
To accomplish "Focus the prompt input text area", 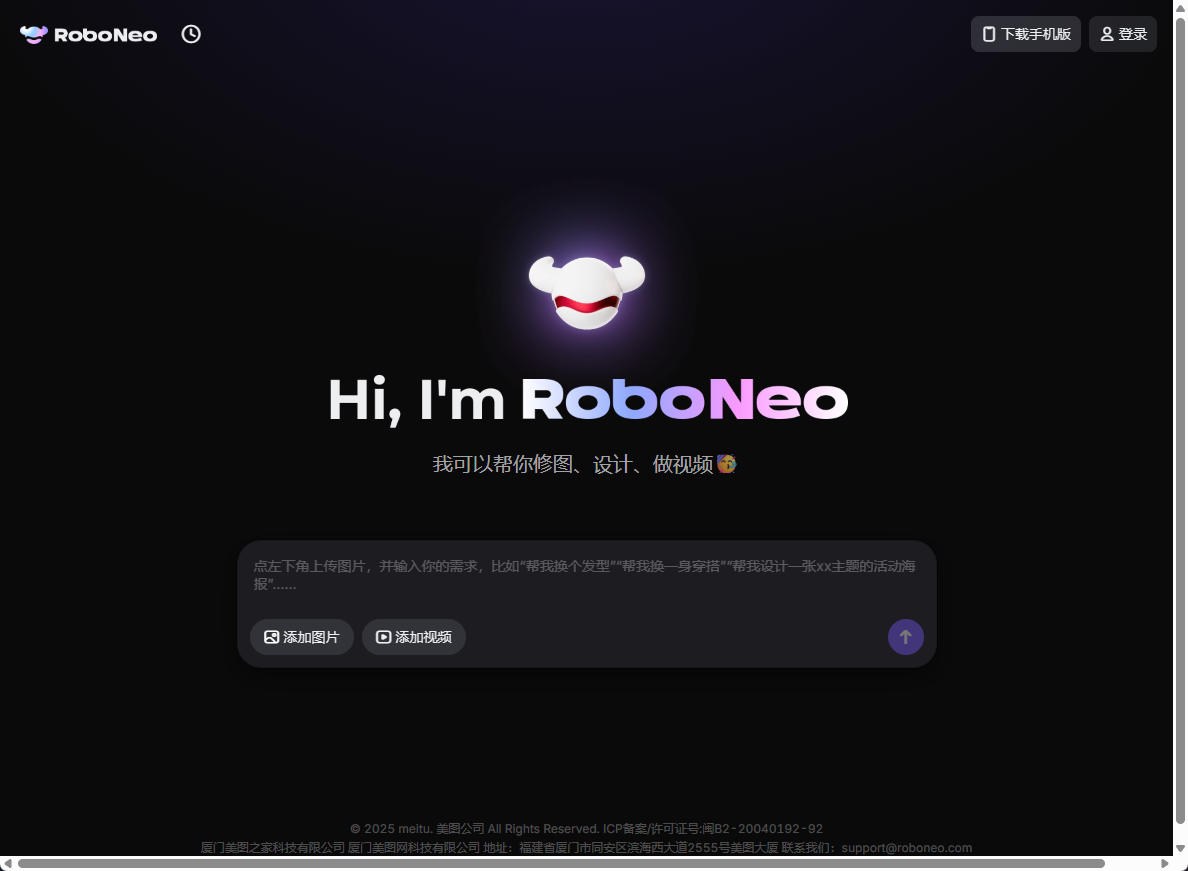I will click(586, 576).
